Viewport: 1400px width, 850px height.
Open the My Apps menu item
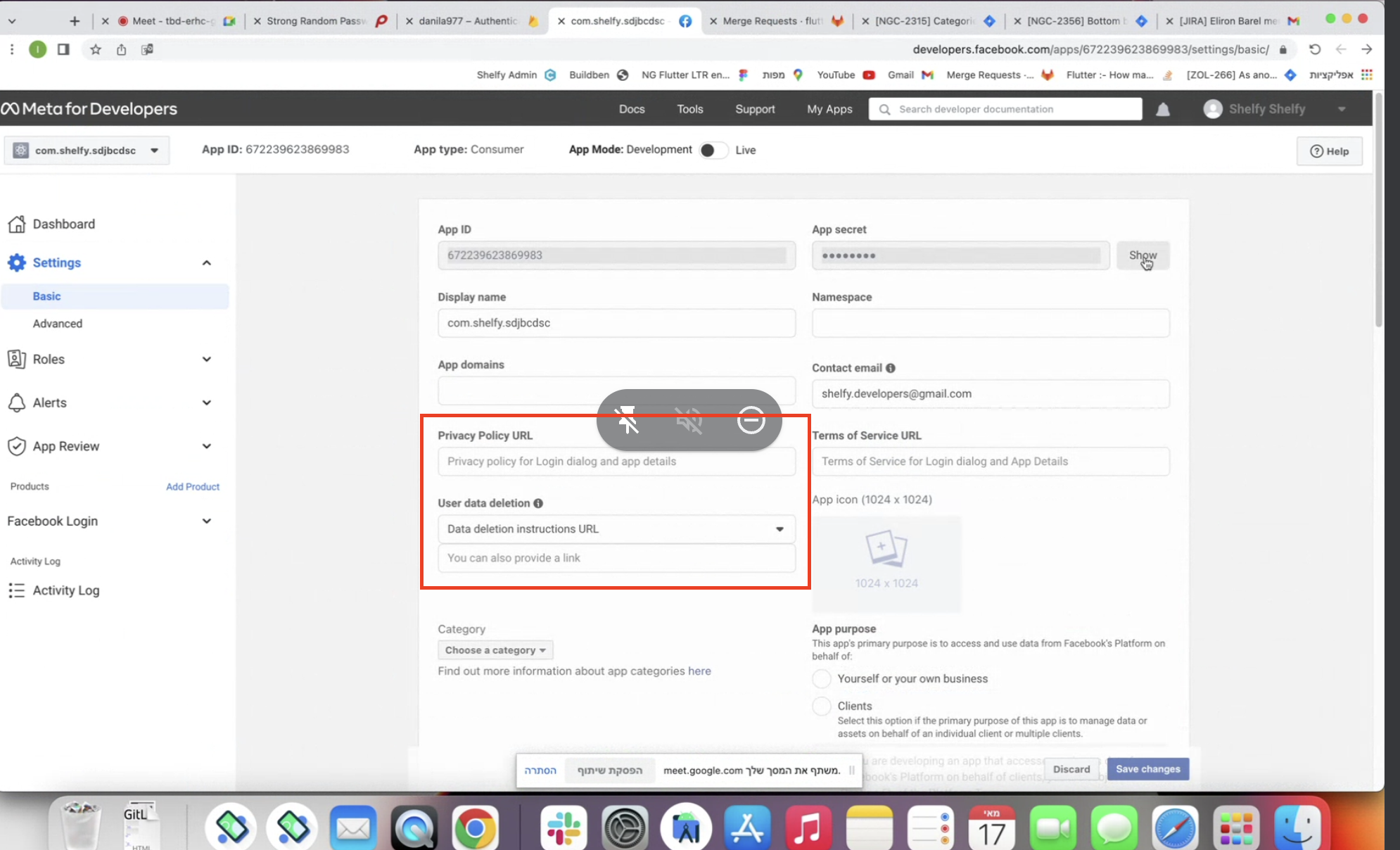(829, 109)
